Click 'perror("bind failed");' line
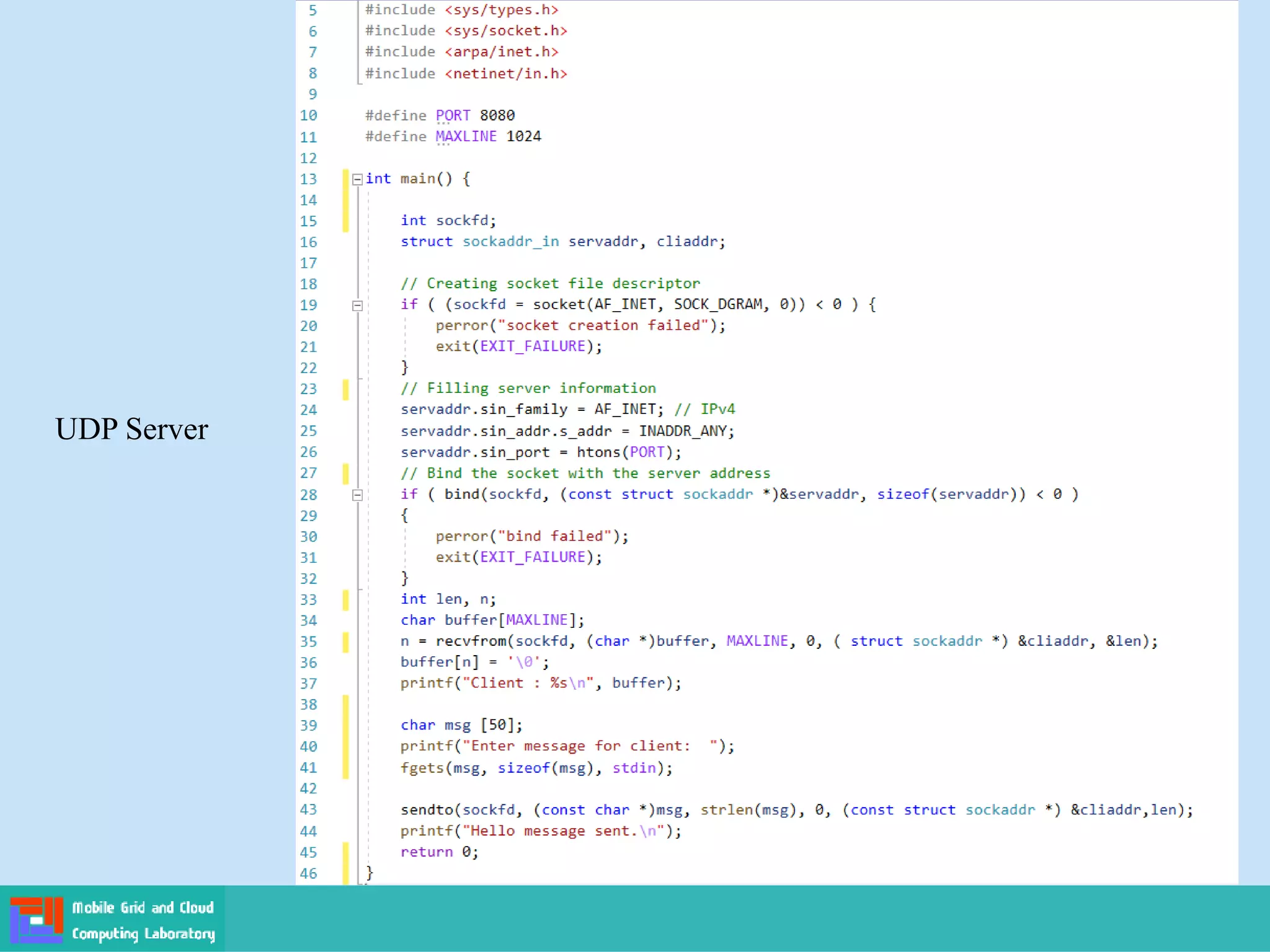The height and width of the screenshot is (952, 1270). [532, 537]
